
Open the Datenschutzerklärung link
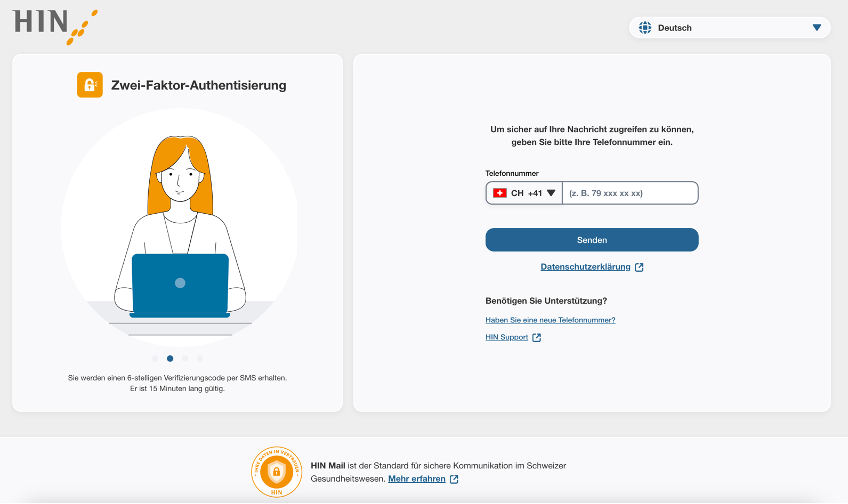586,267
